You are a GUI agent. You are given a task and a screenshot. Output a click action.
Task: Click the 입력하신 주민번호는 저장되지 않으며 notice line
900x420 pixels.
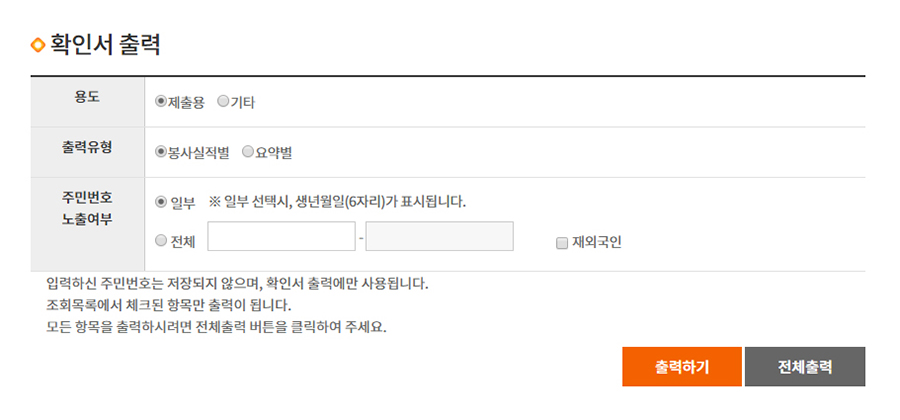[237, 284]
